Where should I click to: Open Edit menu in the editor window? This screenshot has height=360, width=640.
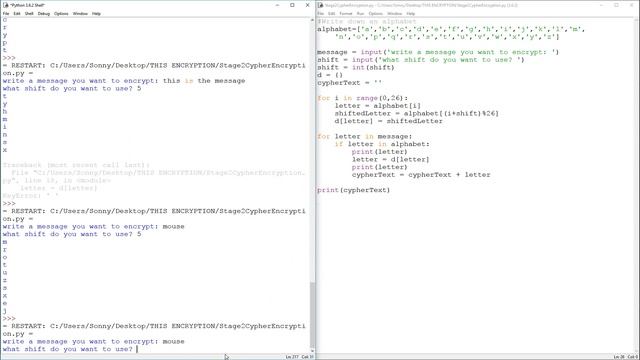[331, 13]
